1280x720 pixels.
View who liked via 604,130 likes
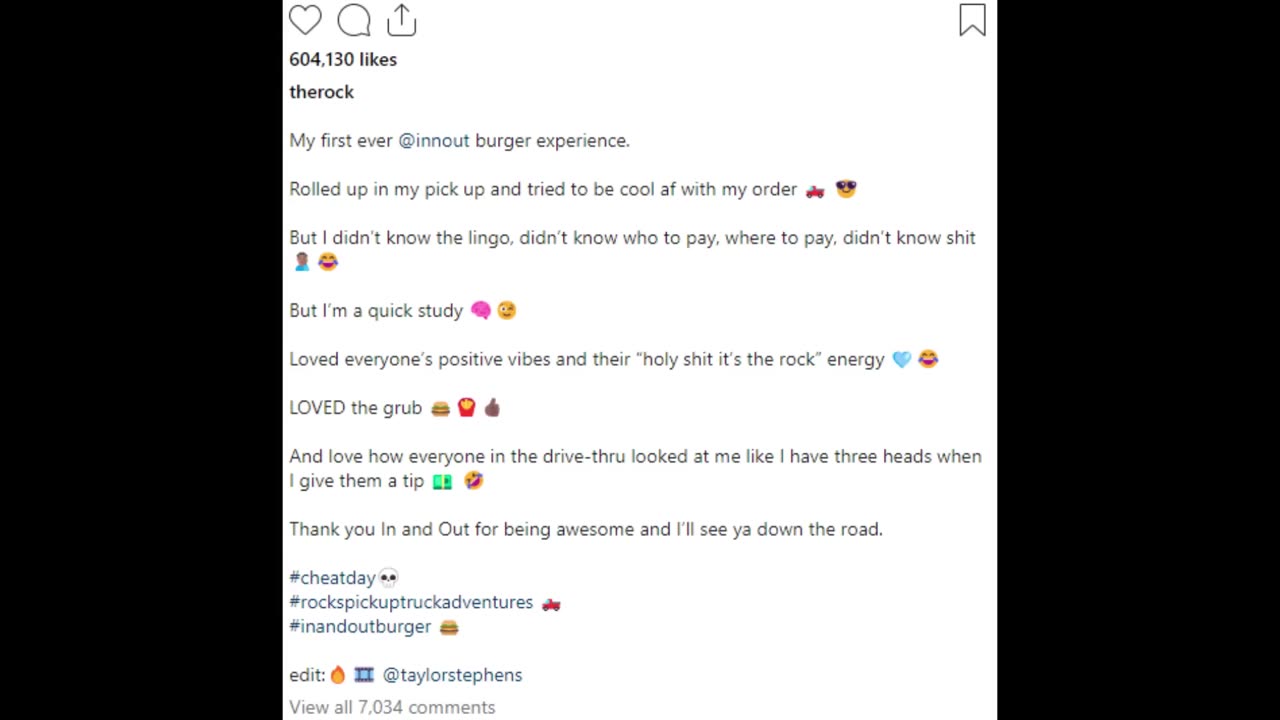pos(343,60)
